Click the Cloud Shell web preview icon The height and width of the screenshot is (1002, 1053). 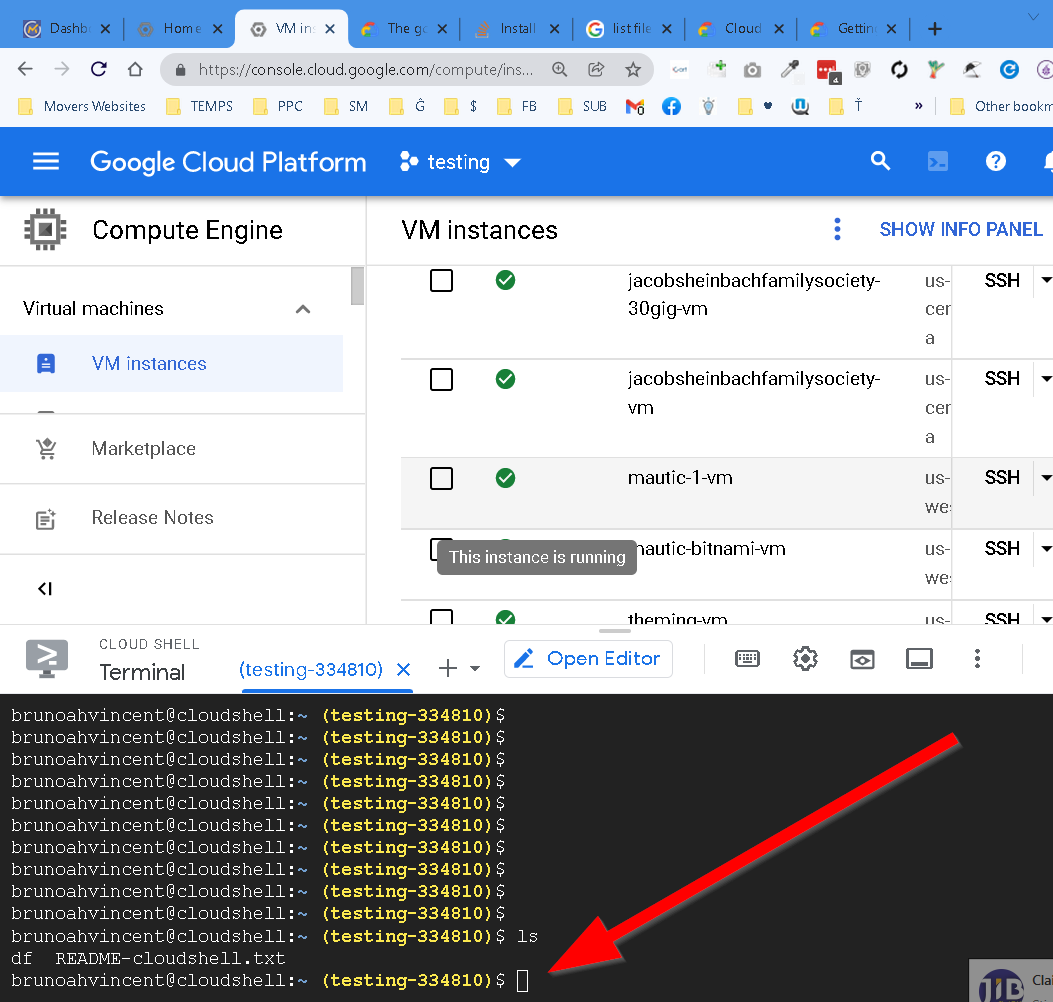click(862, 659)
